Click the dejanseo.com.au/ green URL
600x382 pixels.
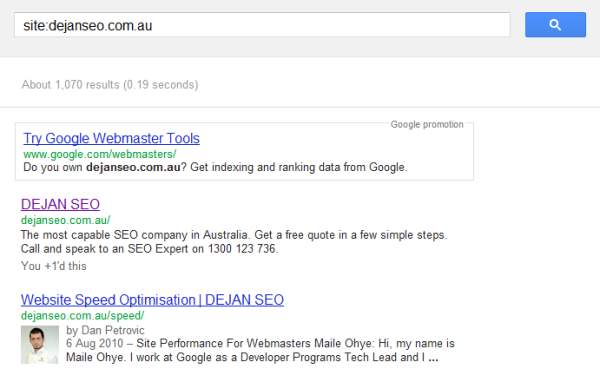tap(65, 220)
